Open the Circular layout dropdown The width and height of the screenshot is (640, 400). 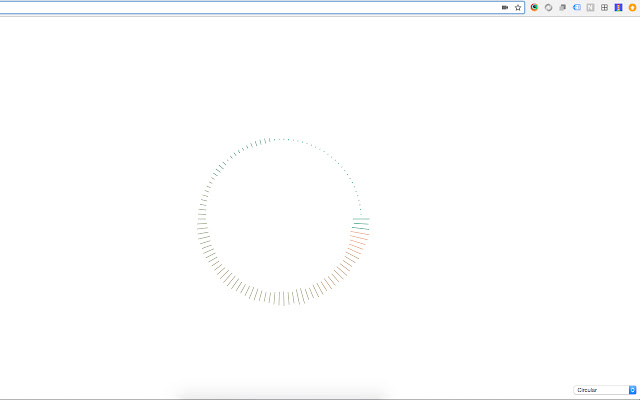click(605, 390)
